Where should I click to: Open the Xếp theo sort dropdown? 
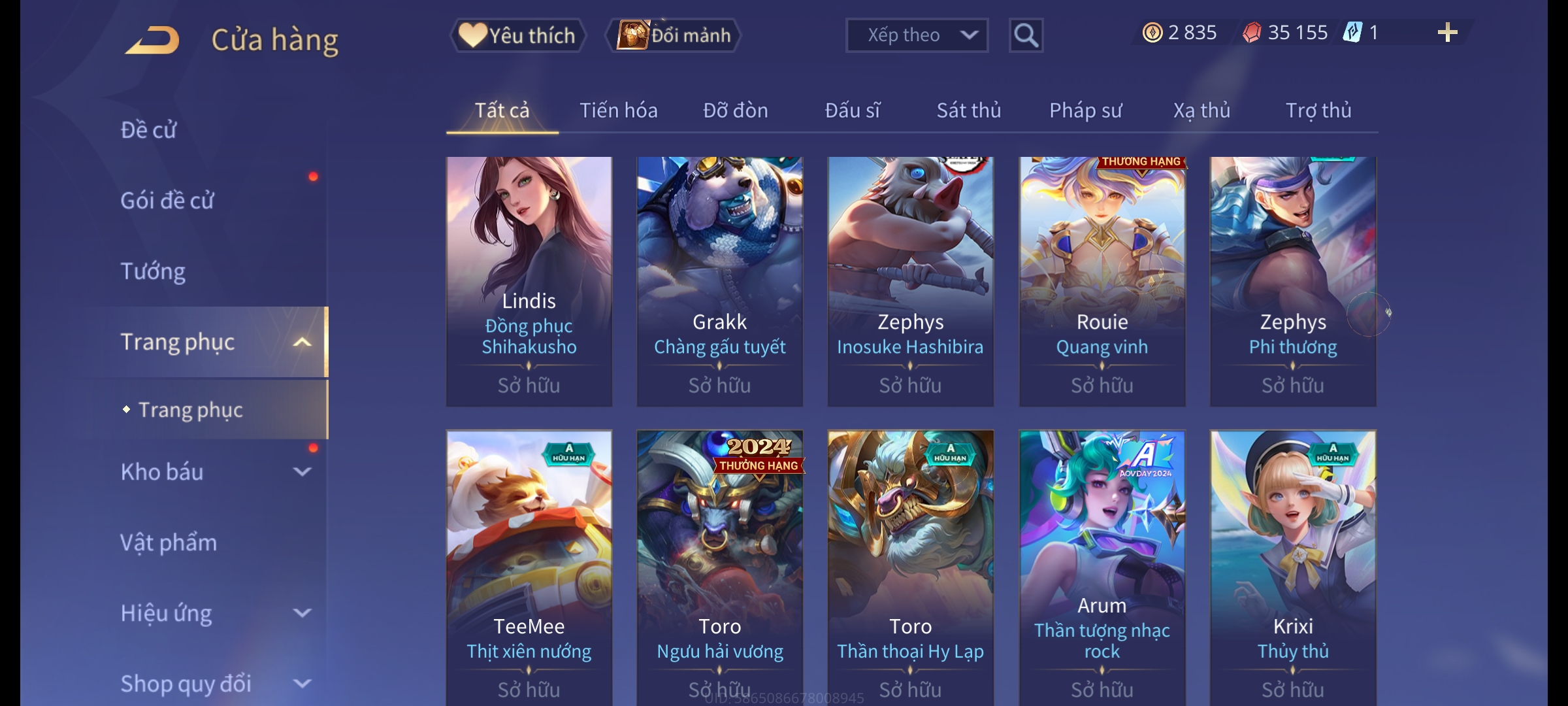click(917, 35)
